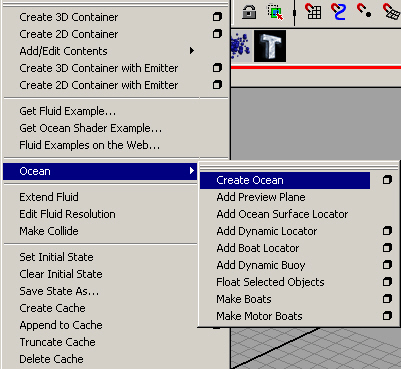401x369 pixels.
Task: Choose Float Selected Objects
Action: [270, 282]
